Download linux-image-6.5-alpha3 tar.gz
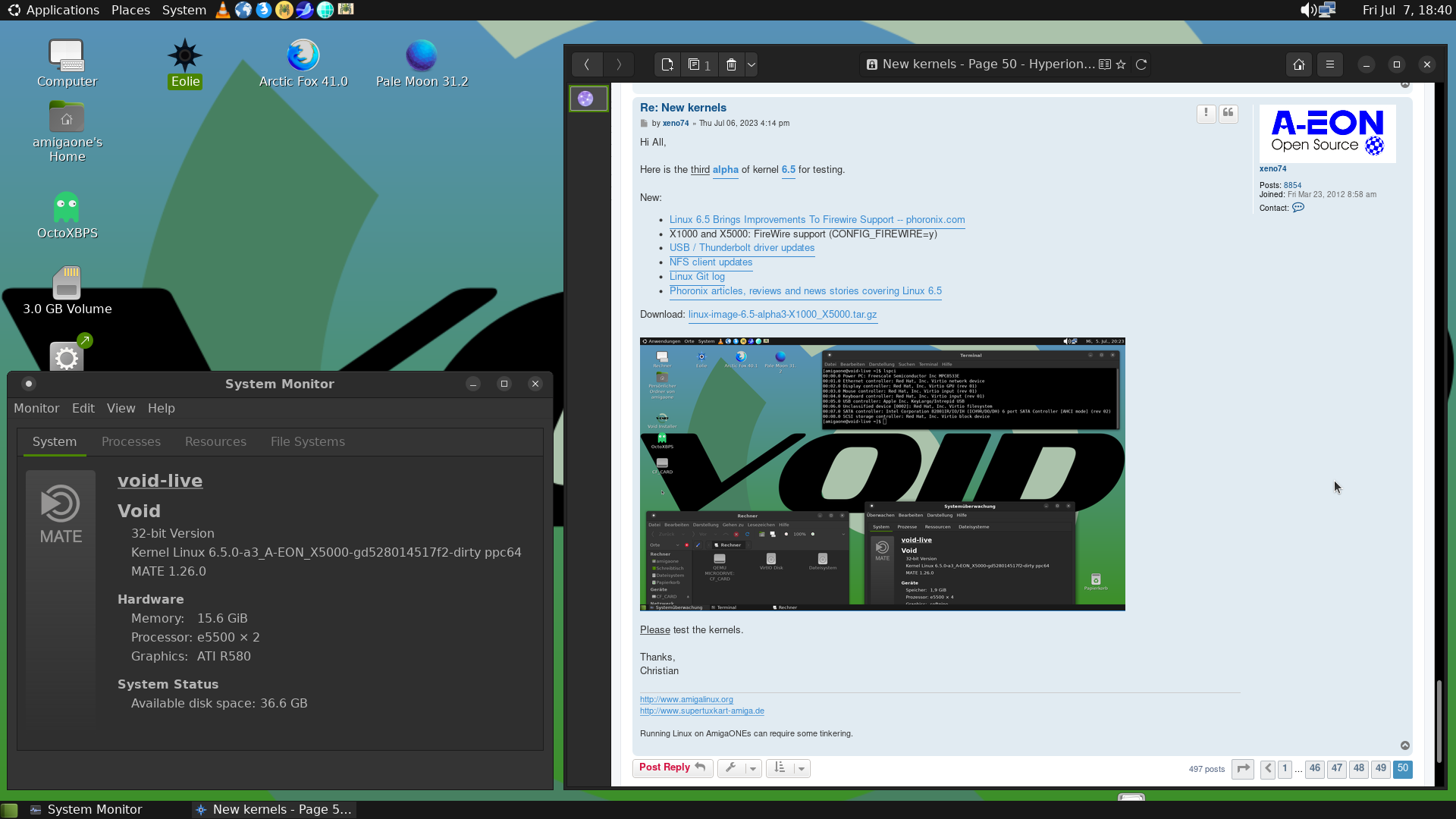This screenshot has height=819, width=1456. pos(783,315)
